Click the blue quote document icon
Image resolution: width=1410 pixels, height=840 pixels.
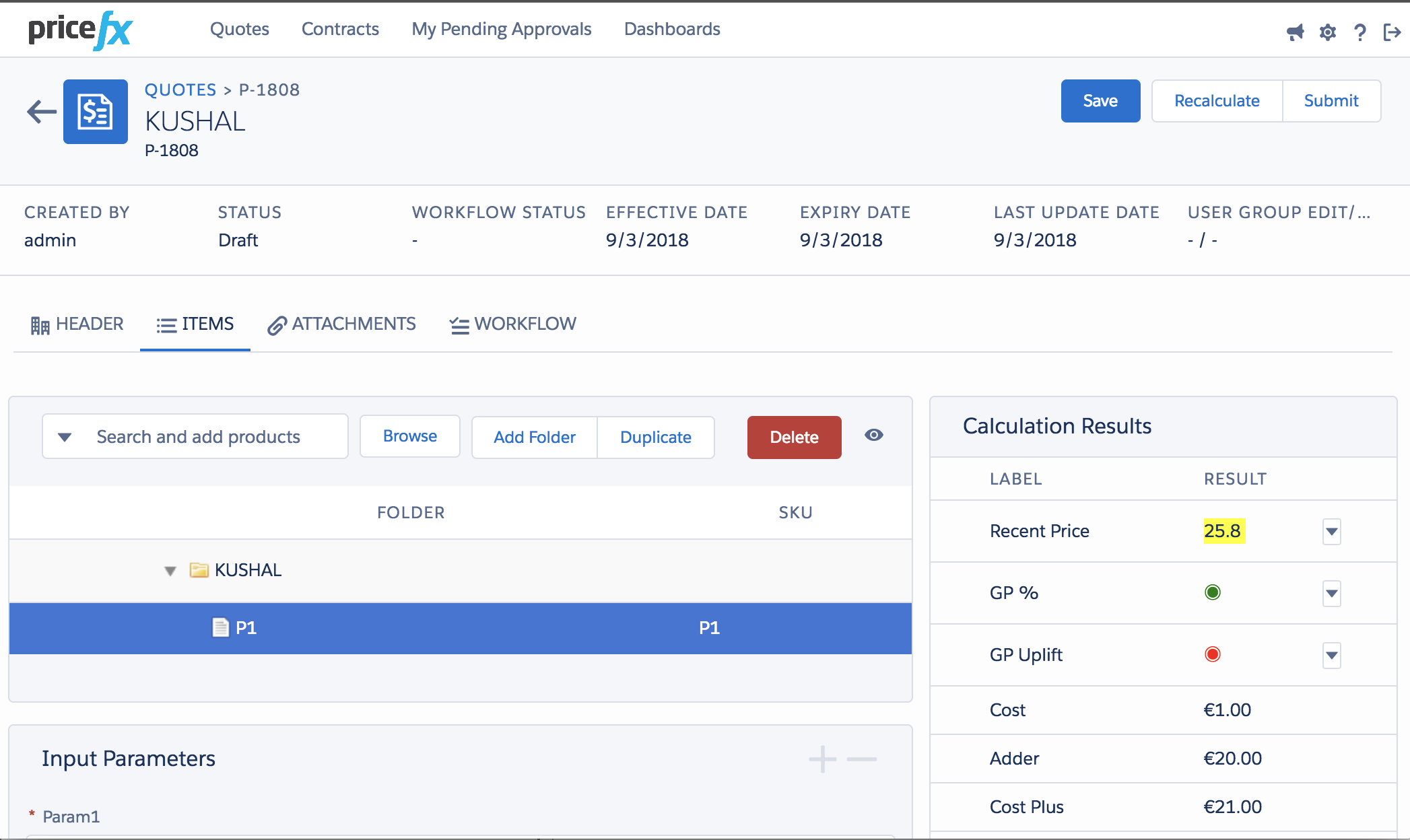[96, 112]
